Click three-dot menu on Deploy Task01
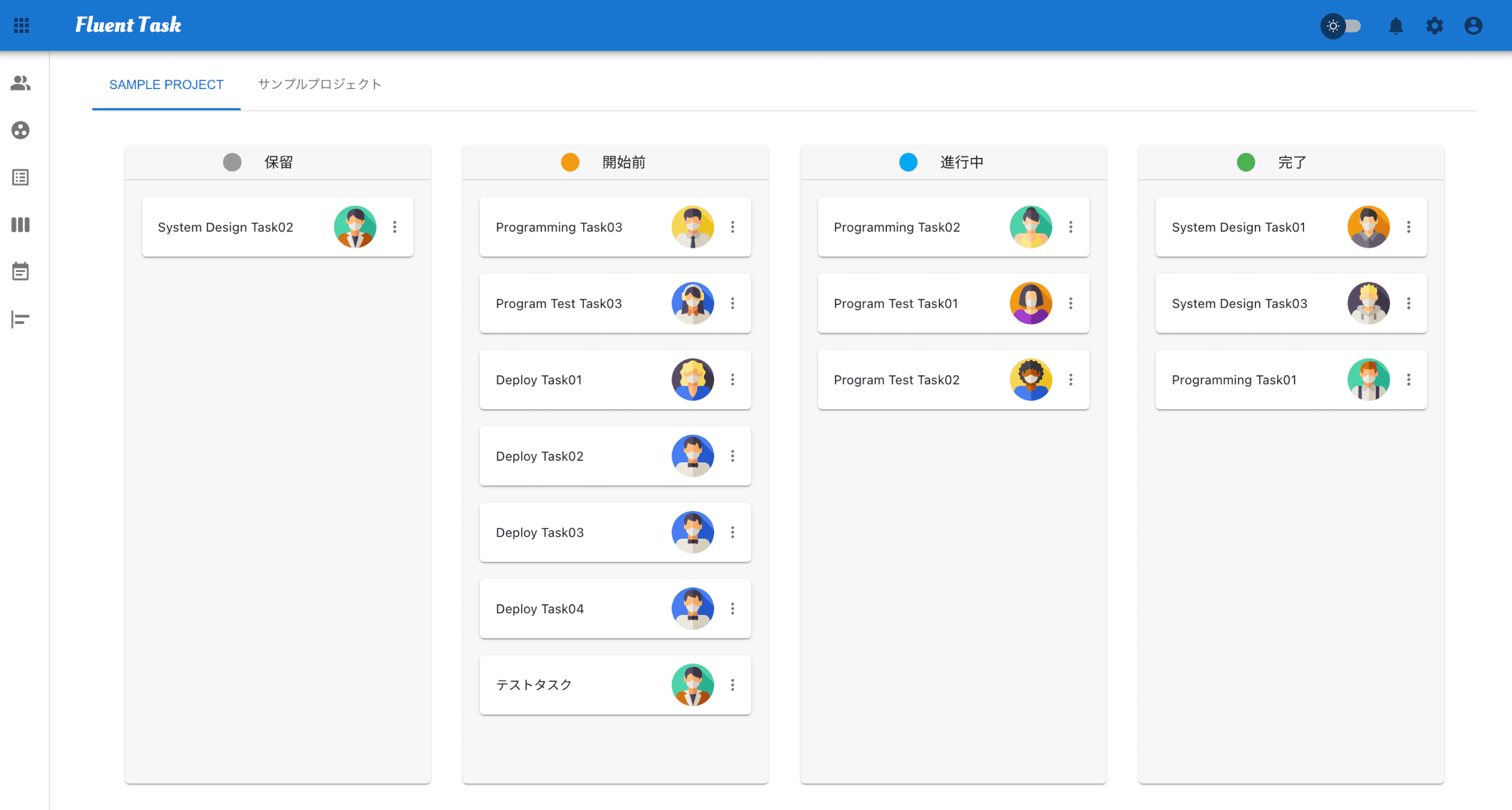1512x810 pixels. tap(733, 379)
